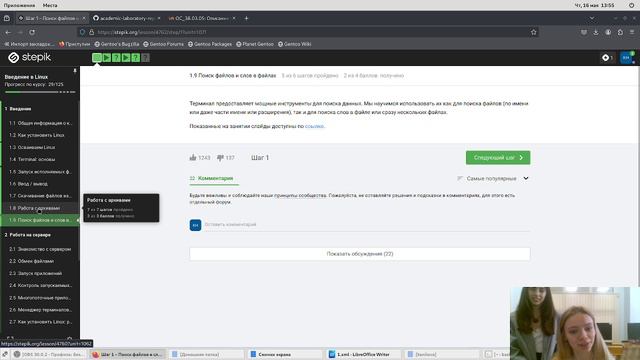Open Planet Gentoo bookmark

click(x=255, y=44)
